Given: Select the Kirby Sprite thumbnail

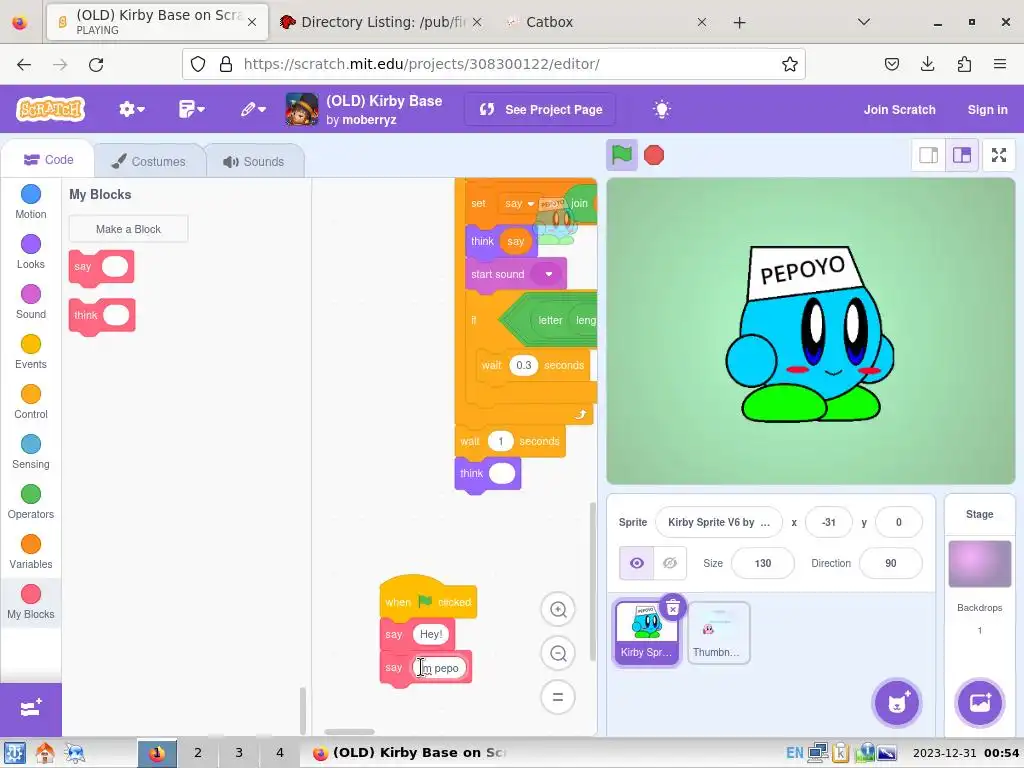Looking at the screenshot, I should point(647,632).
